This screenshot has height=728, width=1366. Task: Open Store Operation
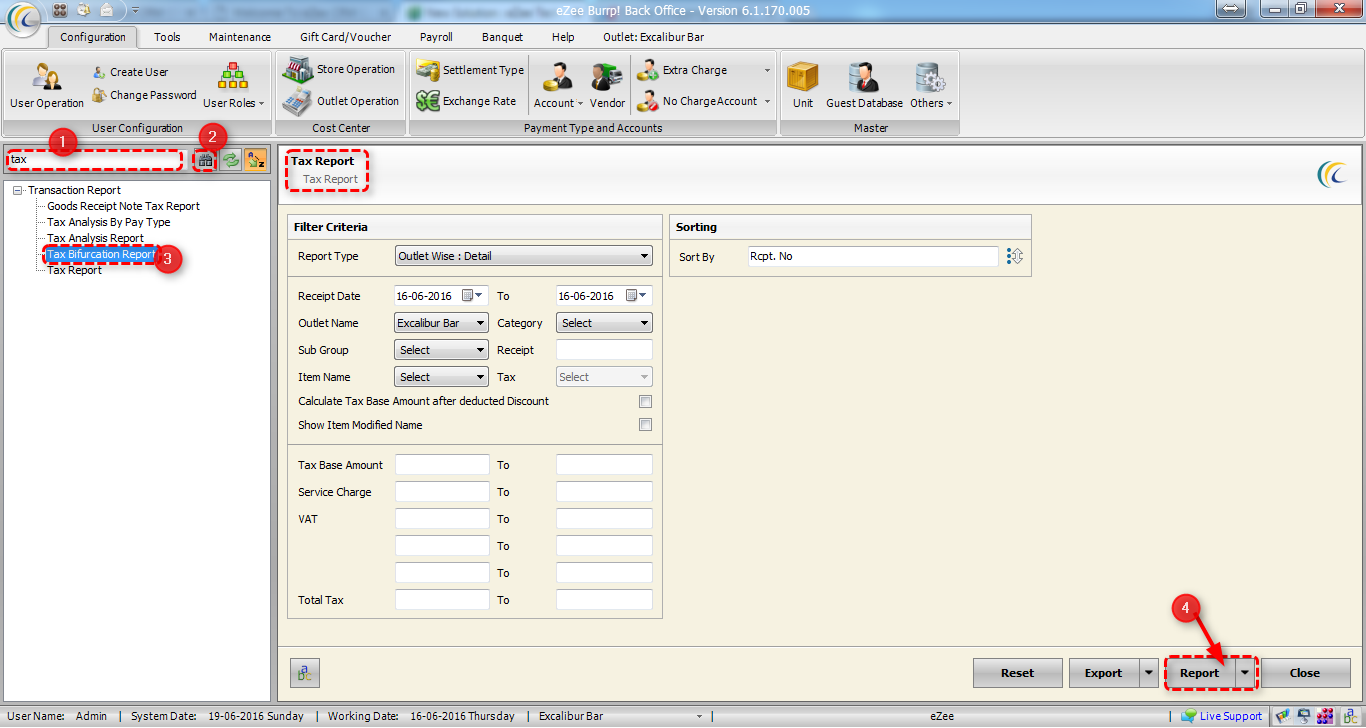(339, 69)
